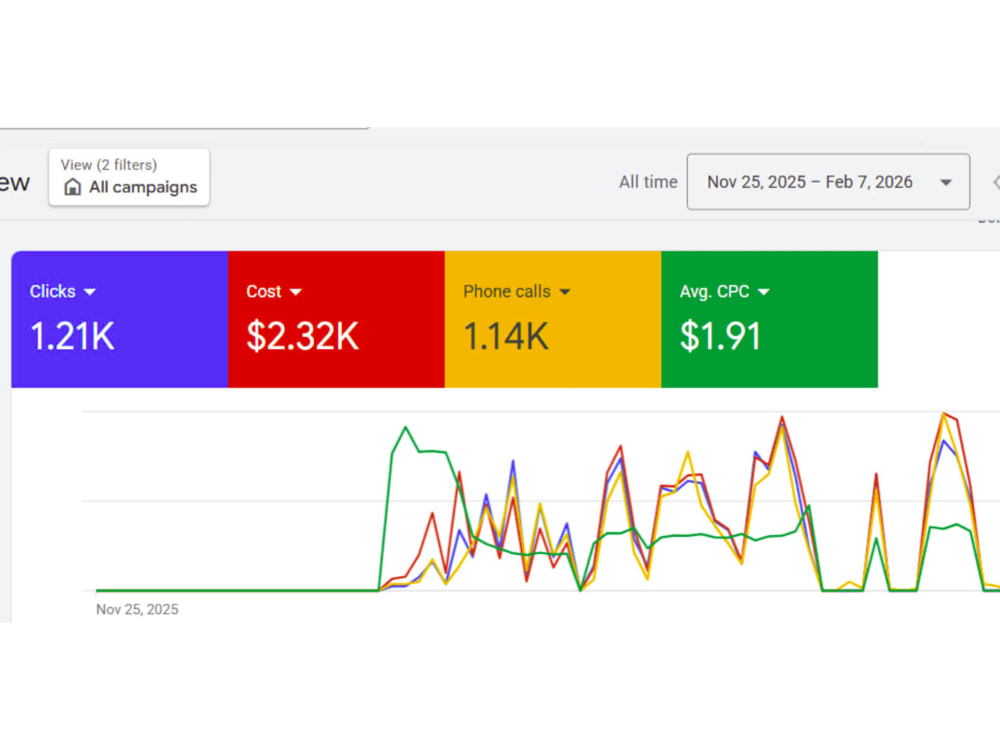Select the yellow Phone calls 1.14K scorecard

pyautogui.click(x=553, y=319)
